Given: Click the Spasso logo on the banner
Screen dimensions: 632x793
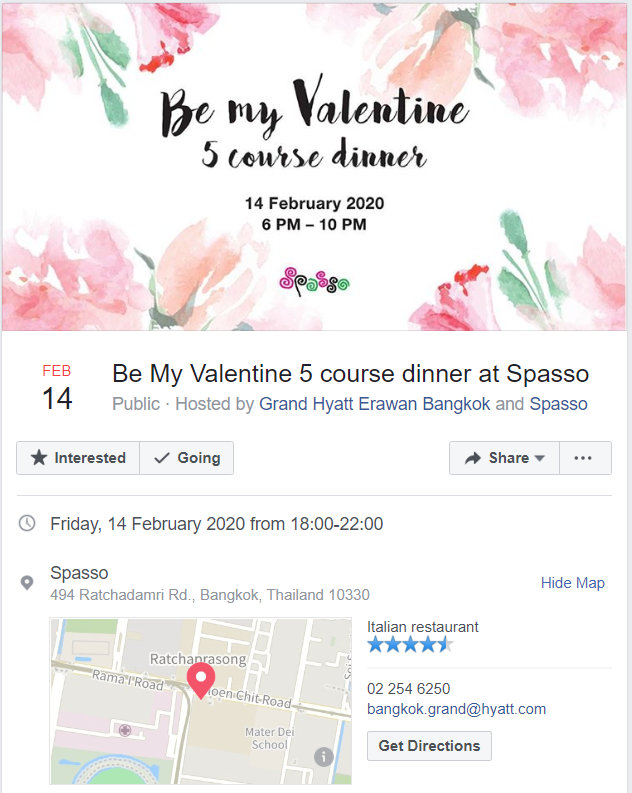Looking at the screenshot, I should click(315, 280).
